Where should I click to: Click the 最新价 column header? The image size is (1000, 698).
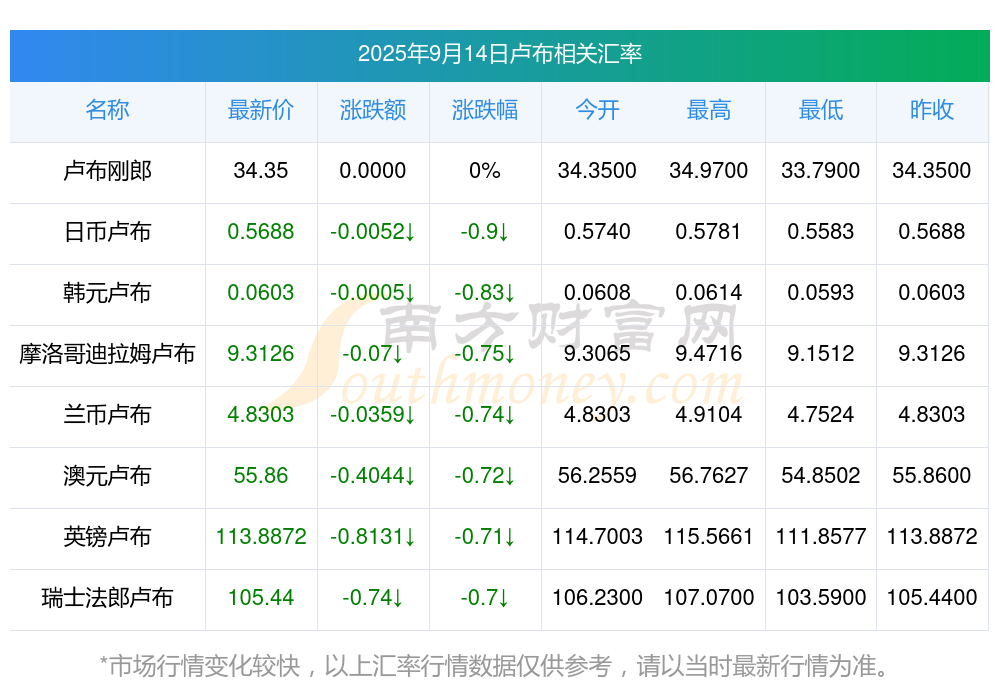pyautogui.click(x=261, y=110)
